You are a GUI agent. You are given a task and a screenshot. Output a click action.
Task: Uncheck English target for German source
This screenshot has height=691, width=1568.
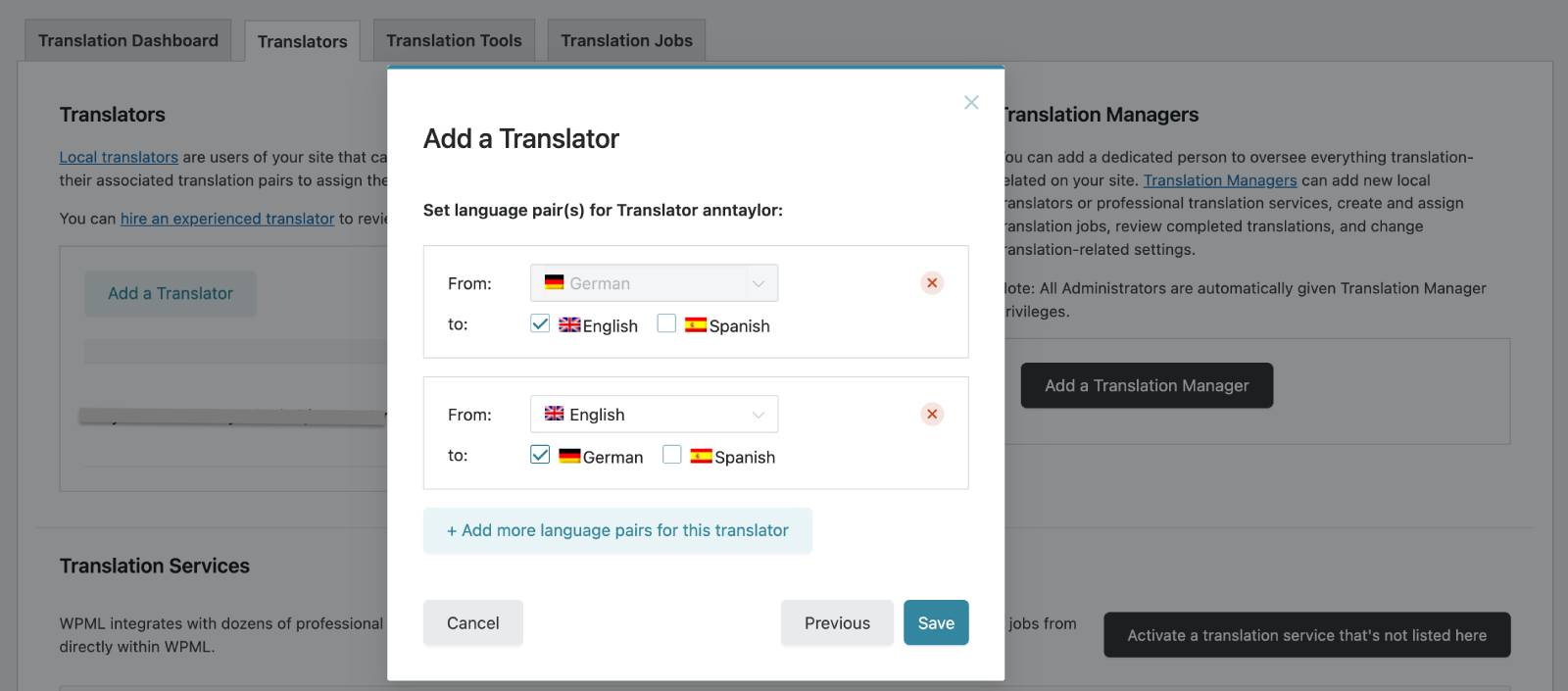point(540,323)
